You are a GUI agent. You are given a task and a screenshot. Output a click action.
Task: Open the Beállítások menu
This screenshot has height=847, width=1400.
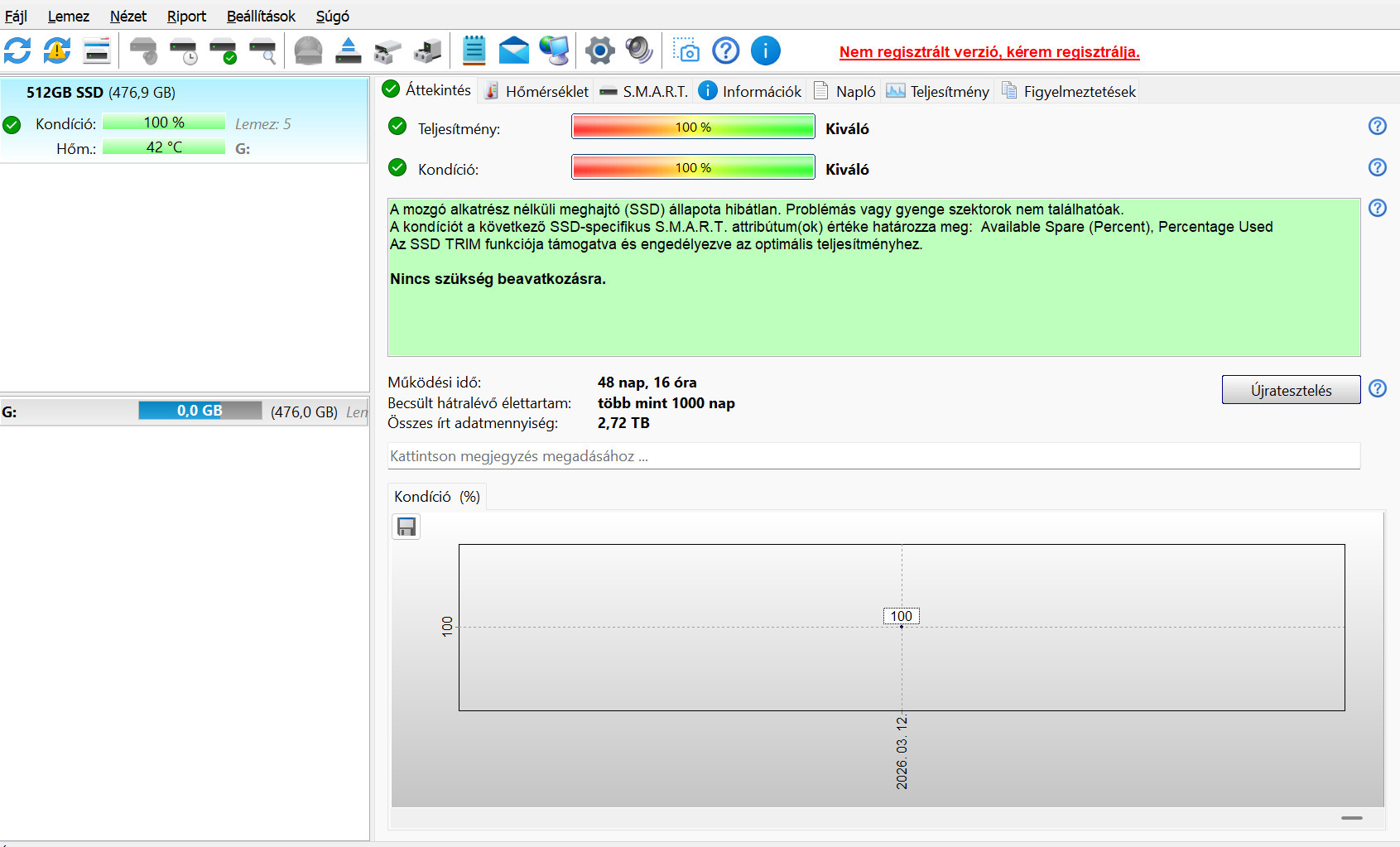click(x=261, y=16)
